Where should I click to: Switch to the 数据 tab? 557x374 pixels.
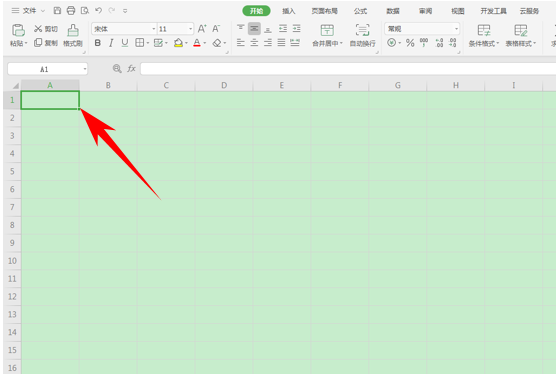click(x=393, y=11)
